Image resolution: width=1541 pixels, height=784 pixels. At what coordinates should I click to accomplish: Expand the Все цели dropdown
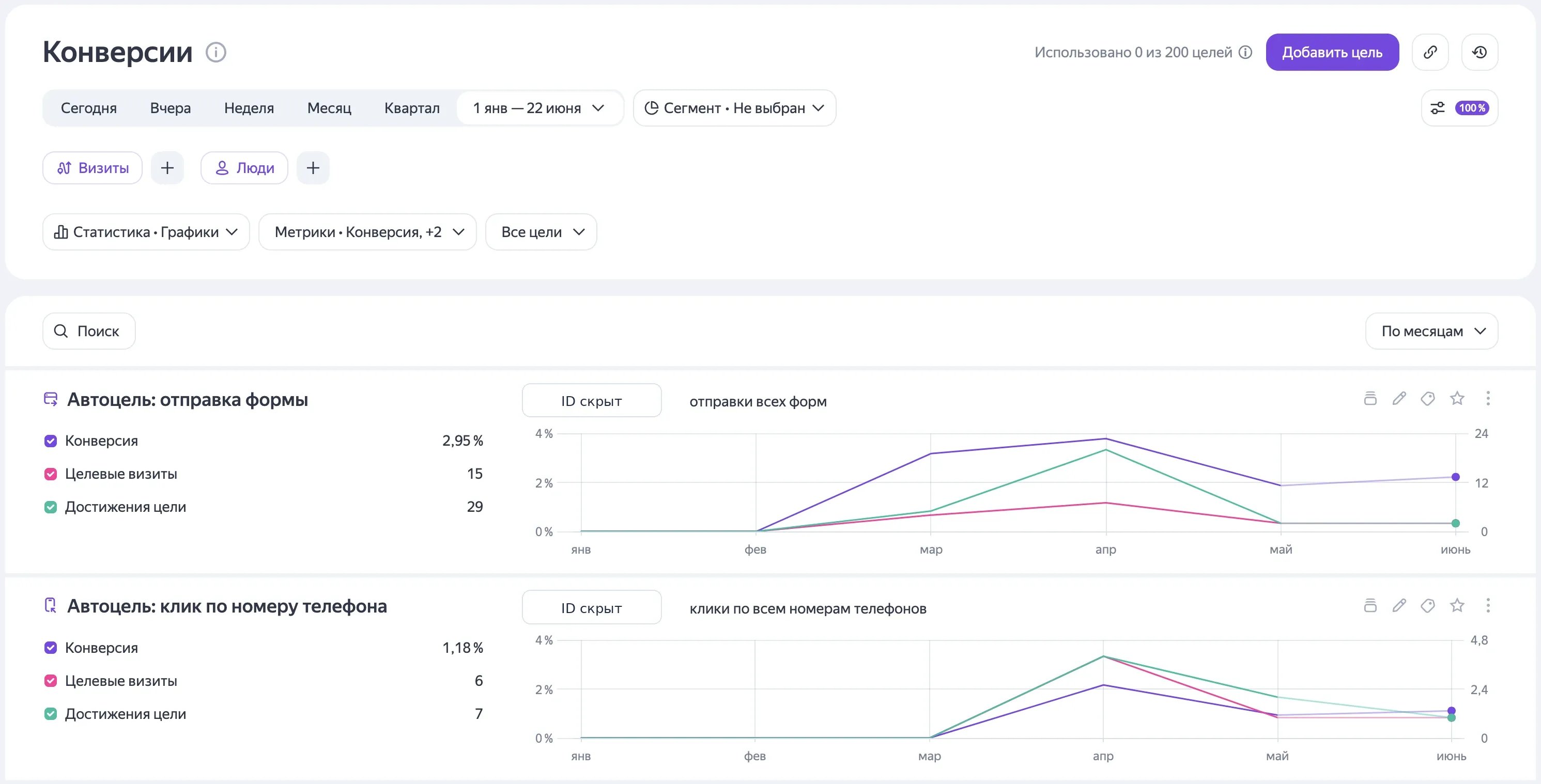pos(541,232)
